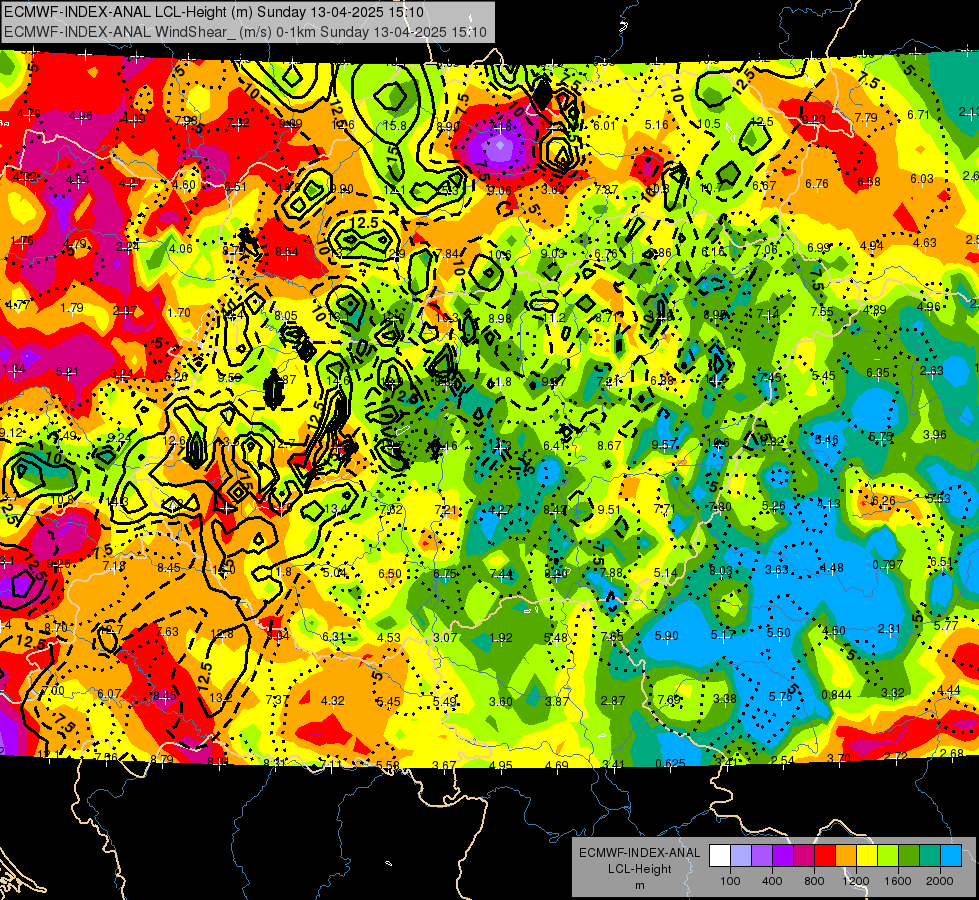Click the map value 3.96

[x=935, y=434]
